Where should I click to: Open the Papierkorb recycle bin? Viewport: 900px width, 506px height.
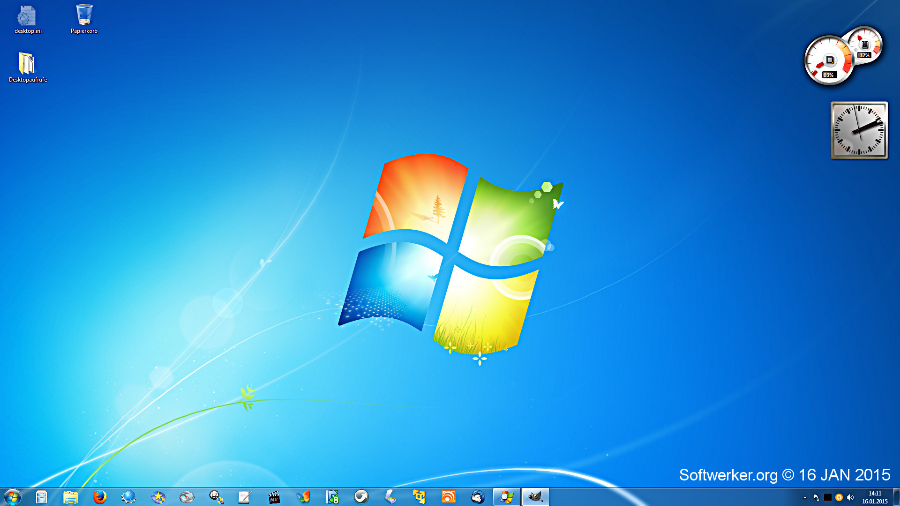coord(84,15)
